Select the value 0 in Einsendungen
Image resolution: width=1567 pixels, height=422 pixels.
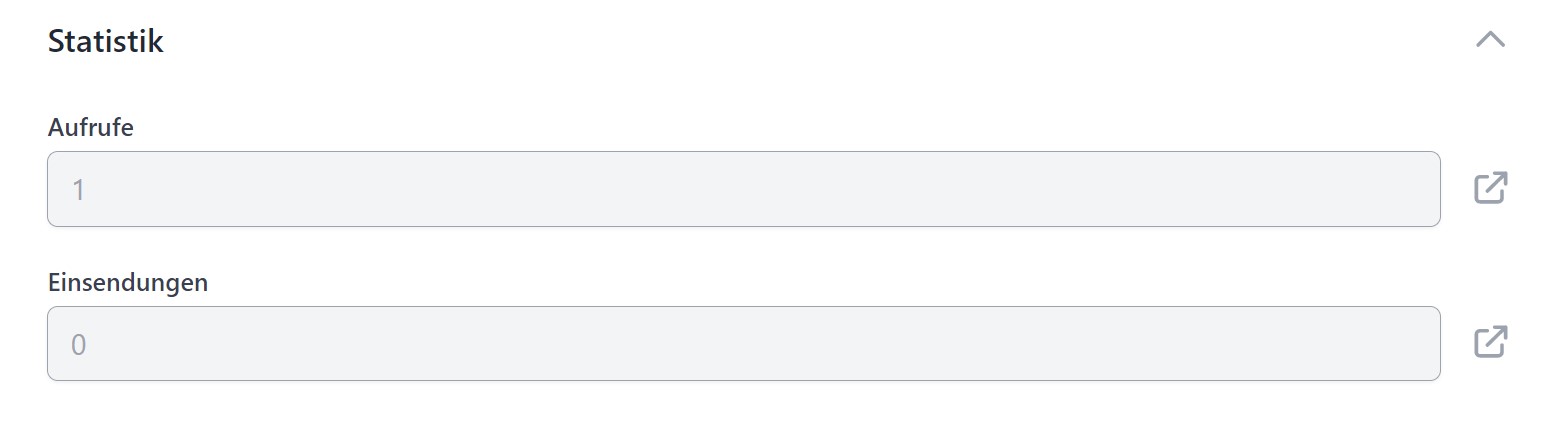tap(79, 345)
